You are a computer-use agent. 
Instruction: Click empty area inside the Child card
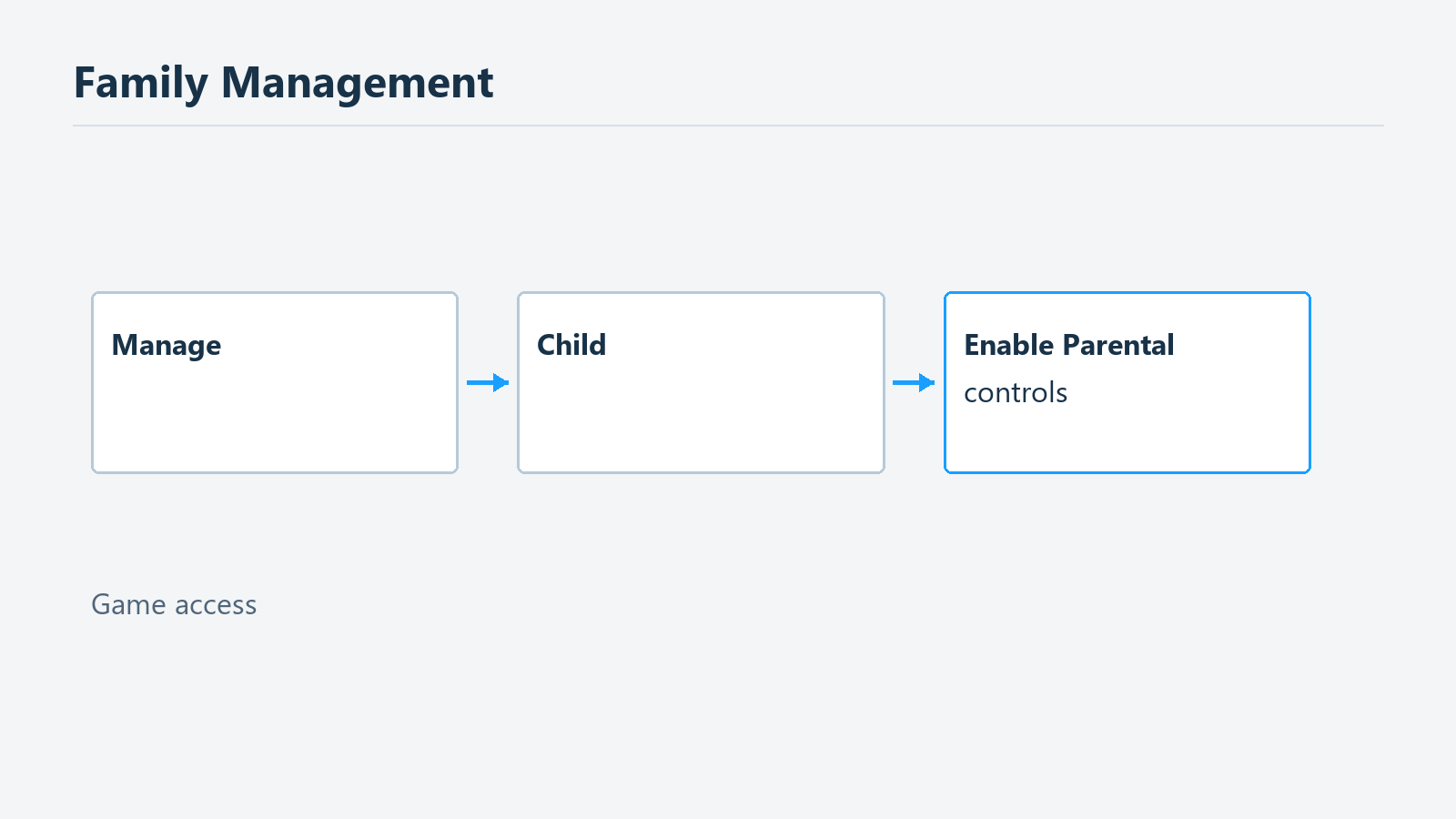pyautogui.click(x=701, y=423)
